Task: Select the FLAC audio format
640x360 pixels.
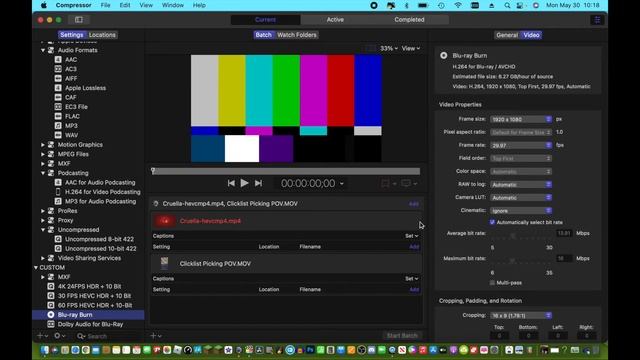Action: pos(72,116)
